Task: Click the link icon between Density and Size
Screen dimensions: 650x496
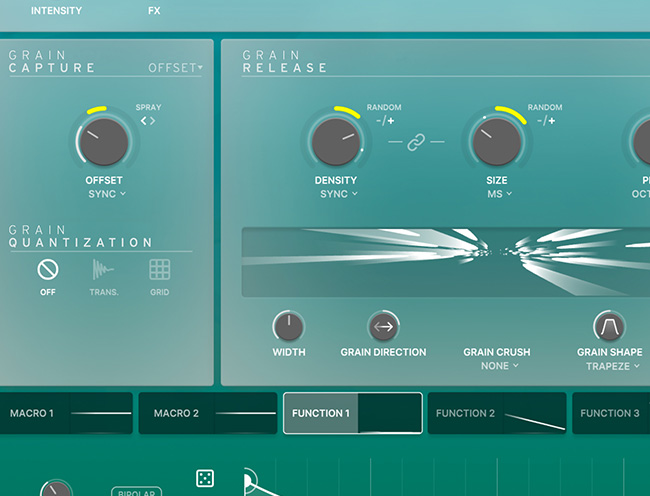Action: (416, 143)
